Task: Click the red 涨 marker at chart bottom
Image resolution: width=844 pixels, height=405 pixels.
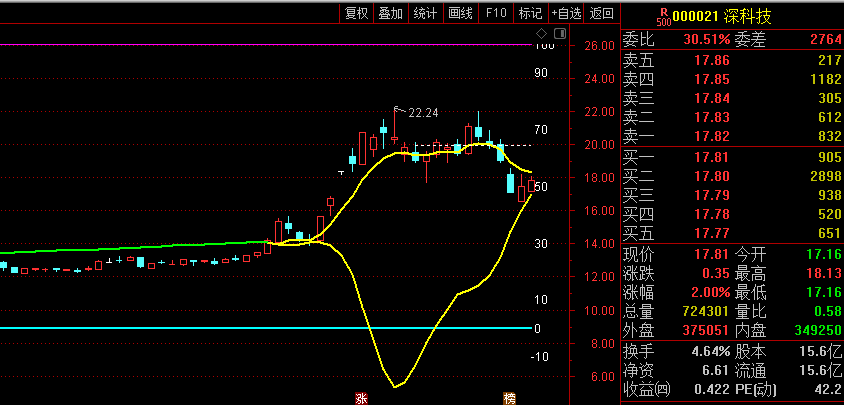Action: point(361,399)
